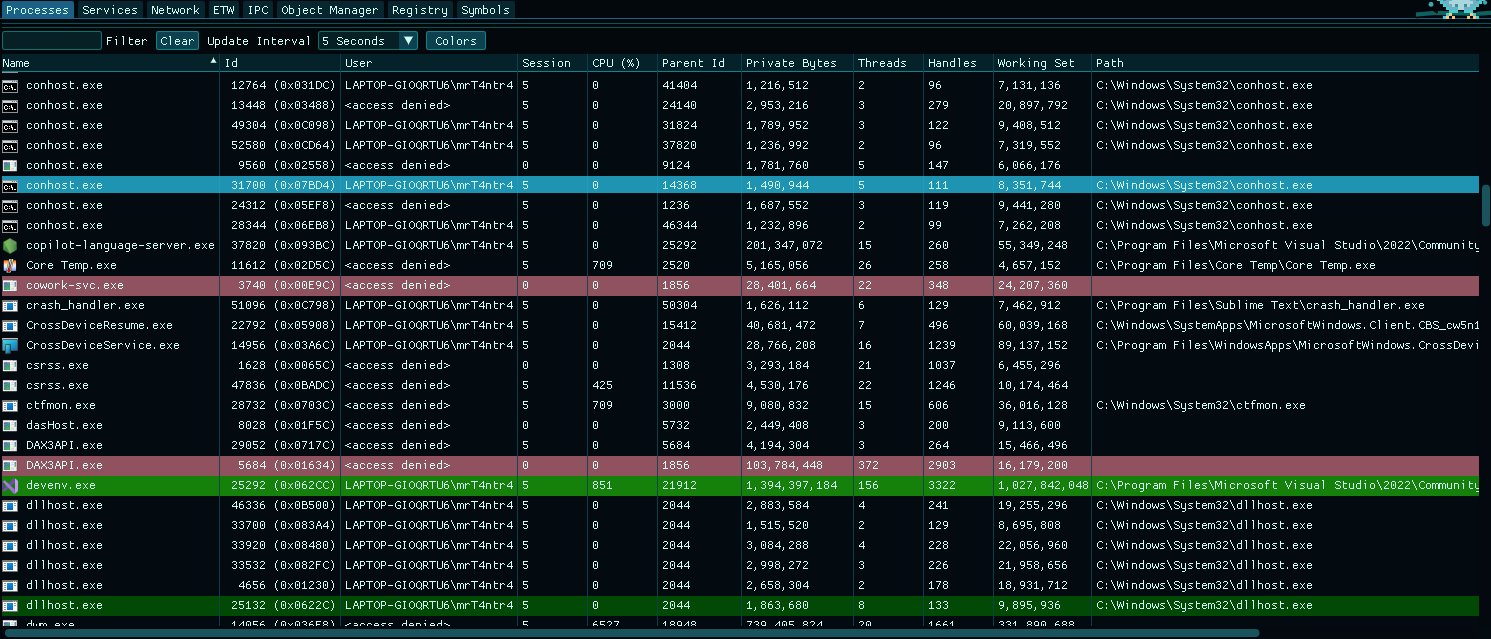Click the crash_handler.exe Sublime Text path
Image resolution: width=1491 pixels, height=639 pixels.
pyautogui.click(x=1260, y=305)
